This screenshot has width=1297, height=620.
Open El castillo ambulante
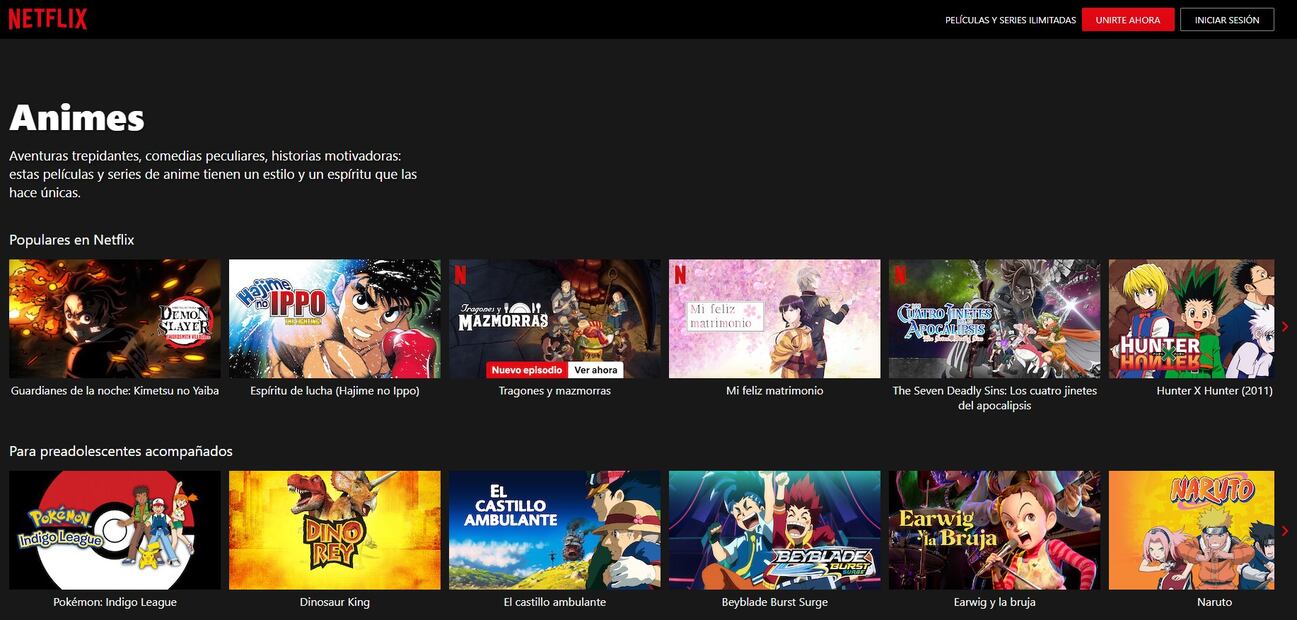coord(554,529)
